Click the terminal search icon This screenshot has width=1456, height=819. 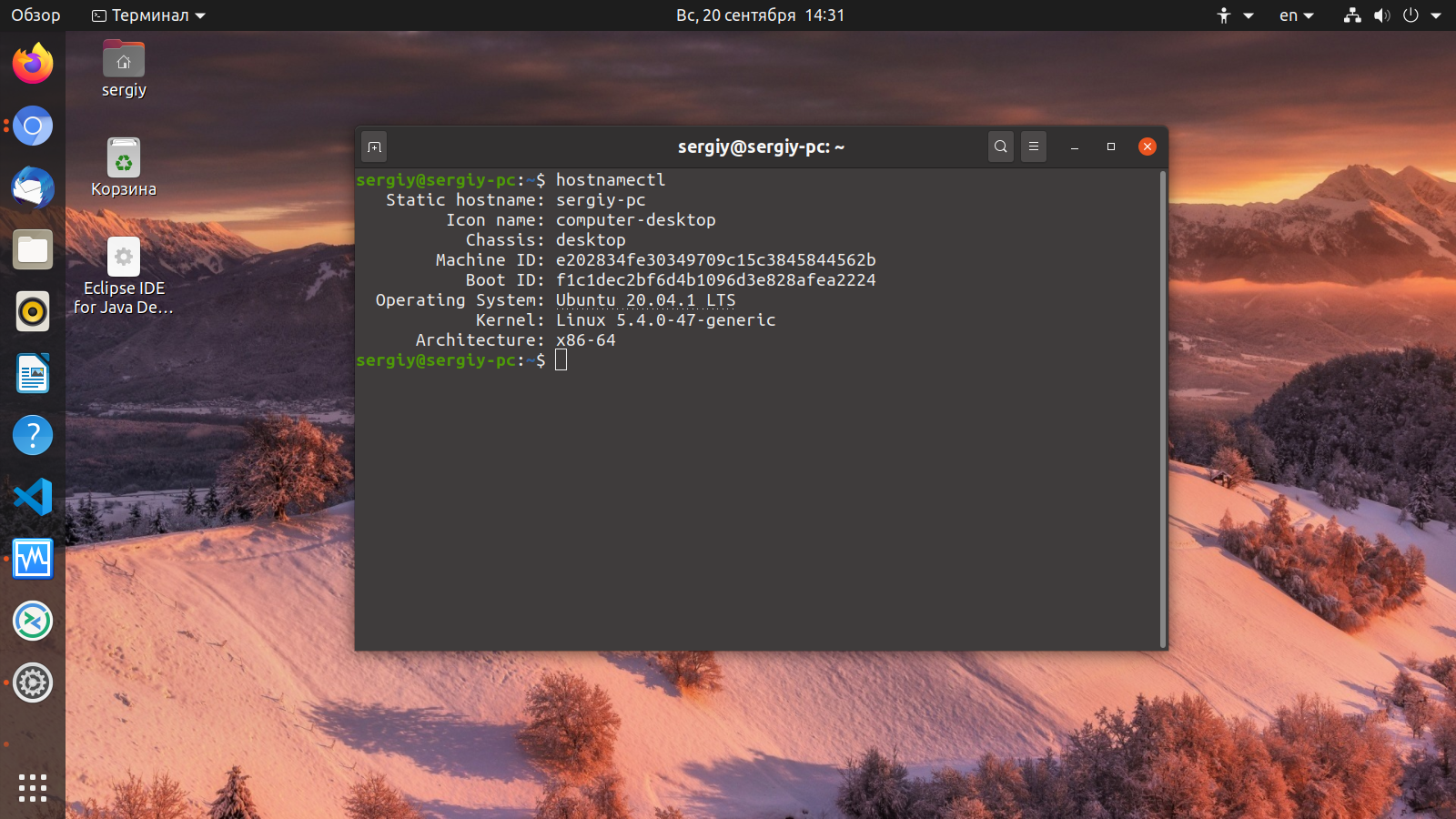pyautogui.click(x=1001, y=147)
